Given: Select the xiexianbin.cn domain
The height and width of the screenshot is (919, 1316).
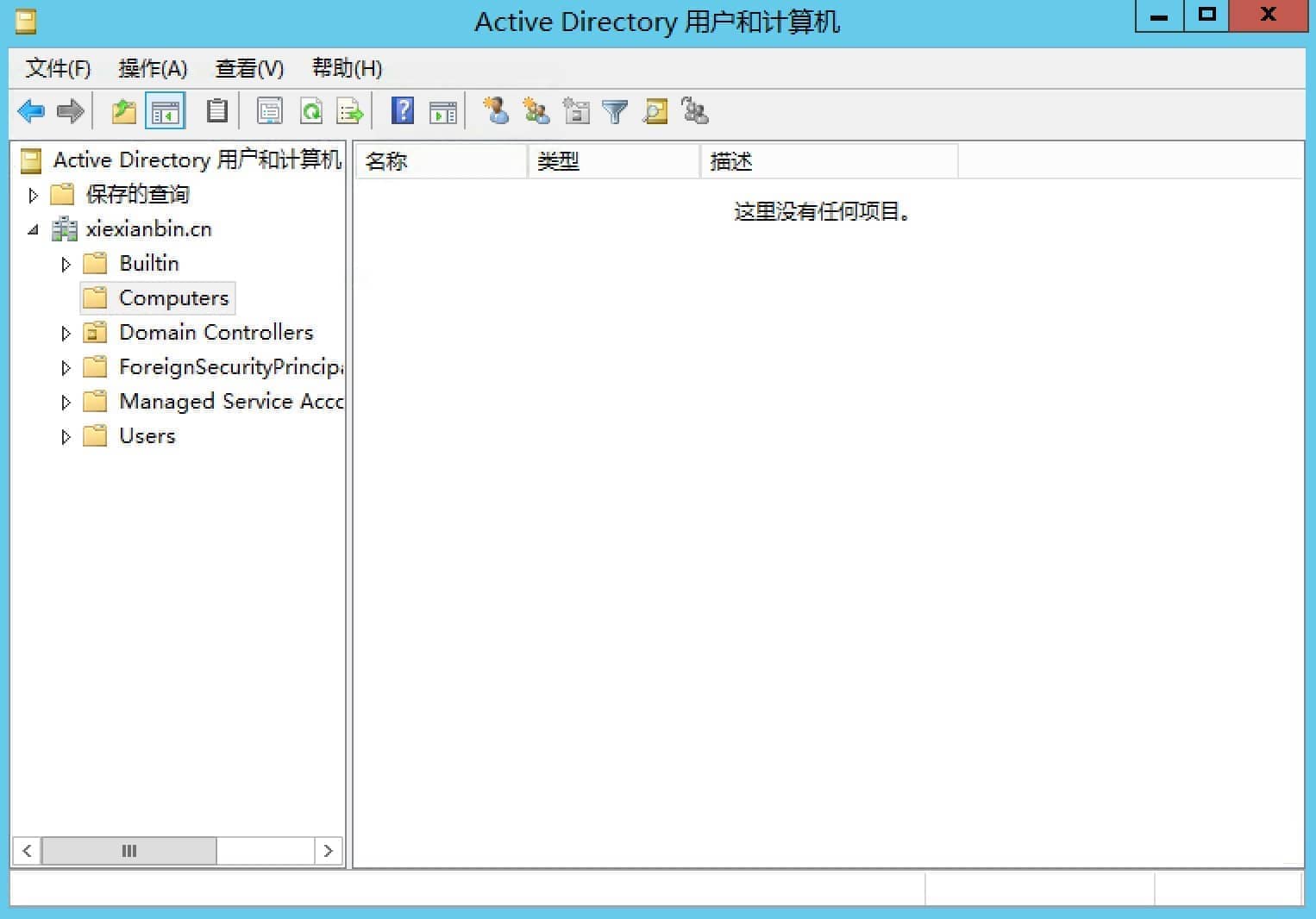Looking at the screenshot, I should click(x=148, y=229).
